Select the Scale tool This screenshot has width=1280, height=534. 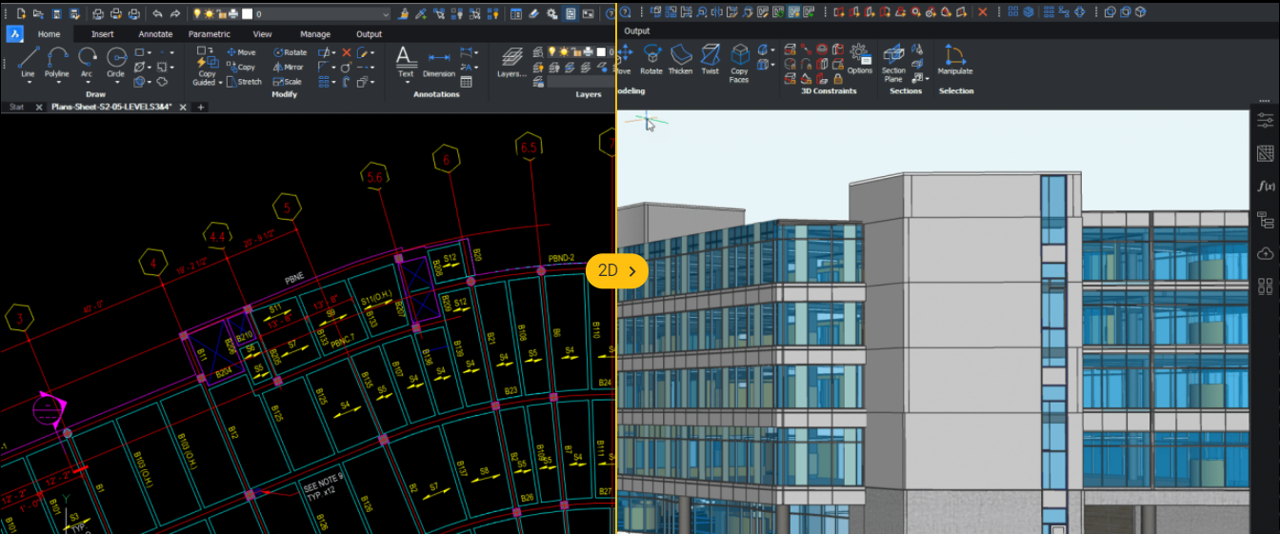287,82
